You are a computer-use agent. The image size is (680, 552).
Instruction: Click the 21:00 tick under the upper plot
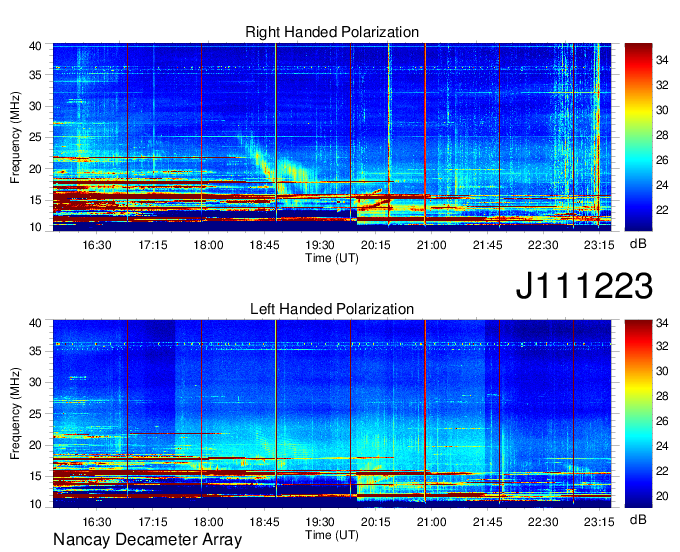click(x=432, y=245)
